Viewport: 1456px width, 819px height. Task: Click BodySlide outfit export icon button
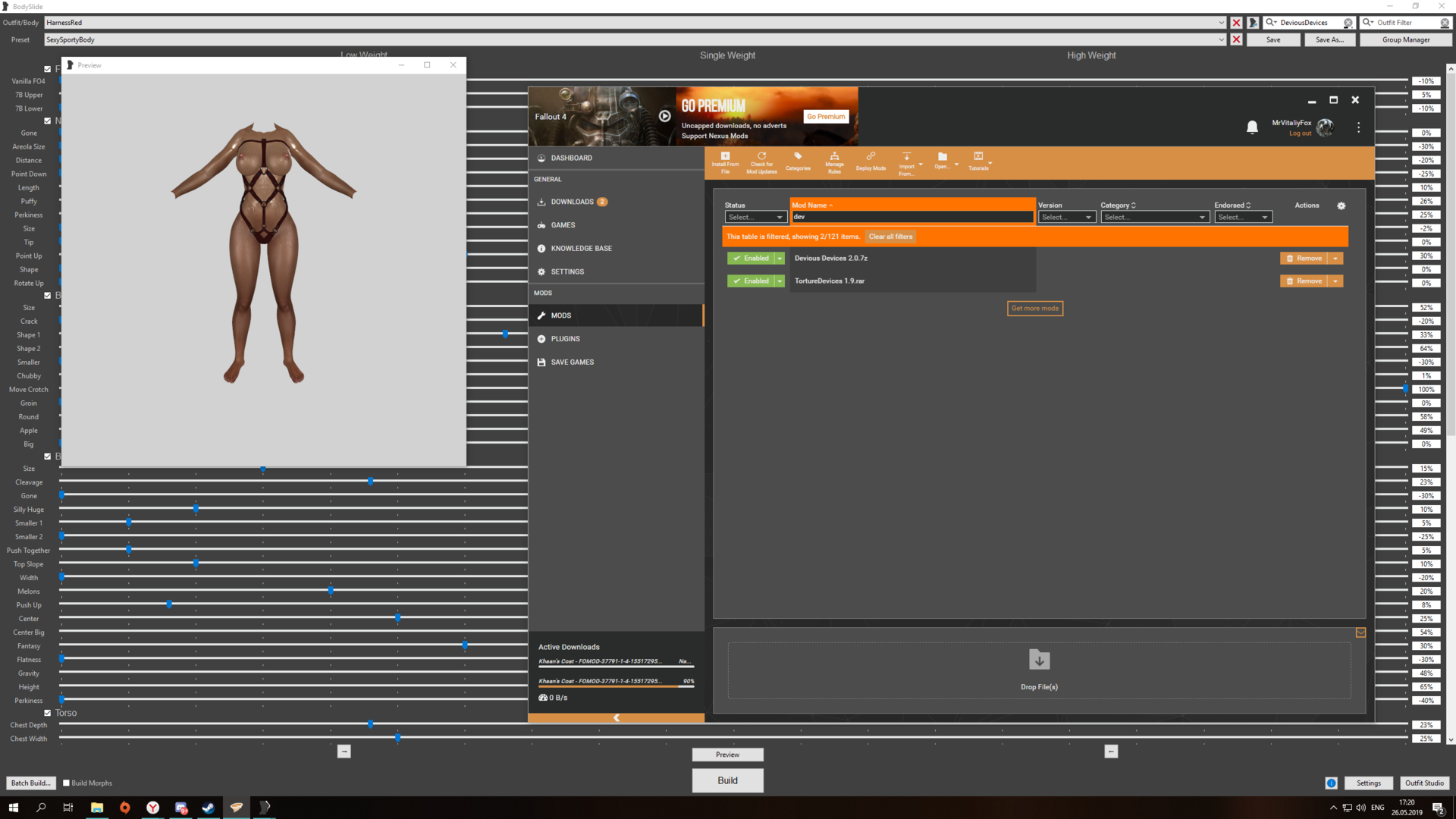tap(1253, 23)
